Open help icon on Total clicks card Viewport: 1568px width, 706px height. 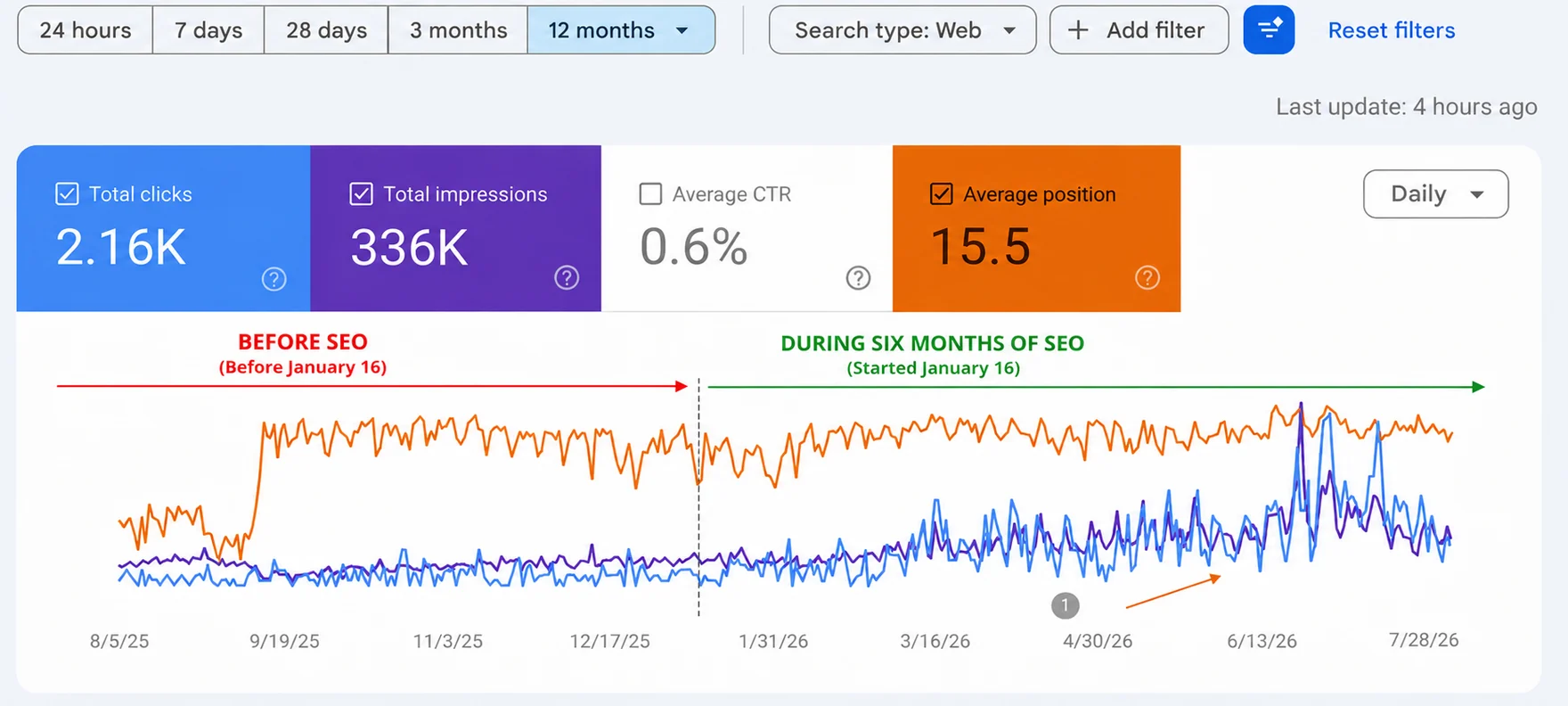274,279
